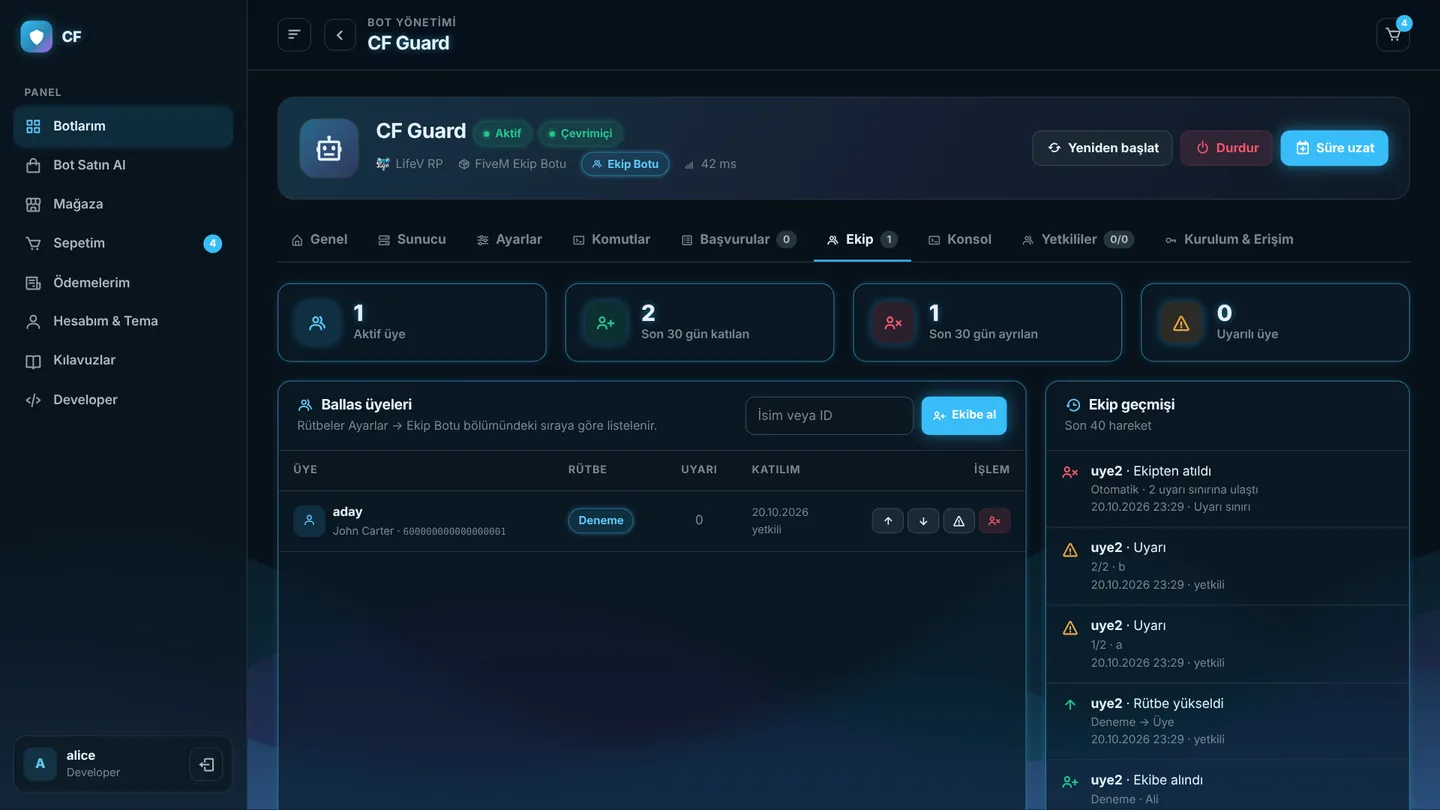1440x810 pixels.
Task: Open the Developer section
Action: (123, 400)
